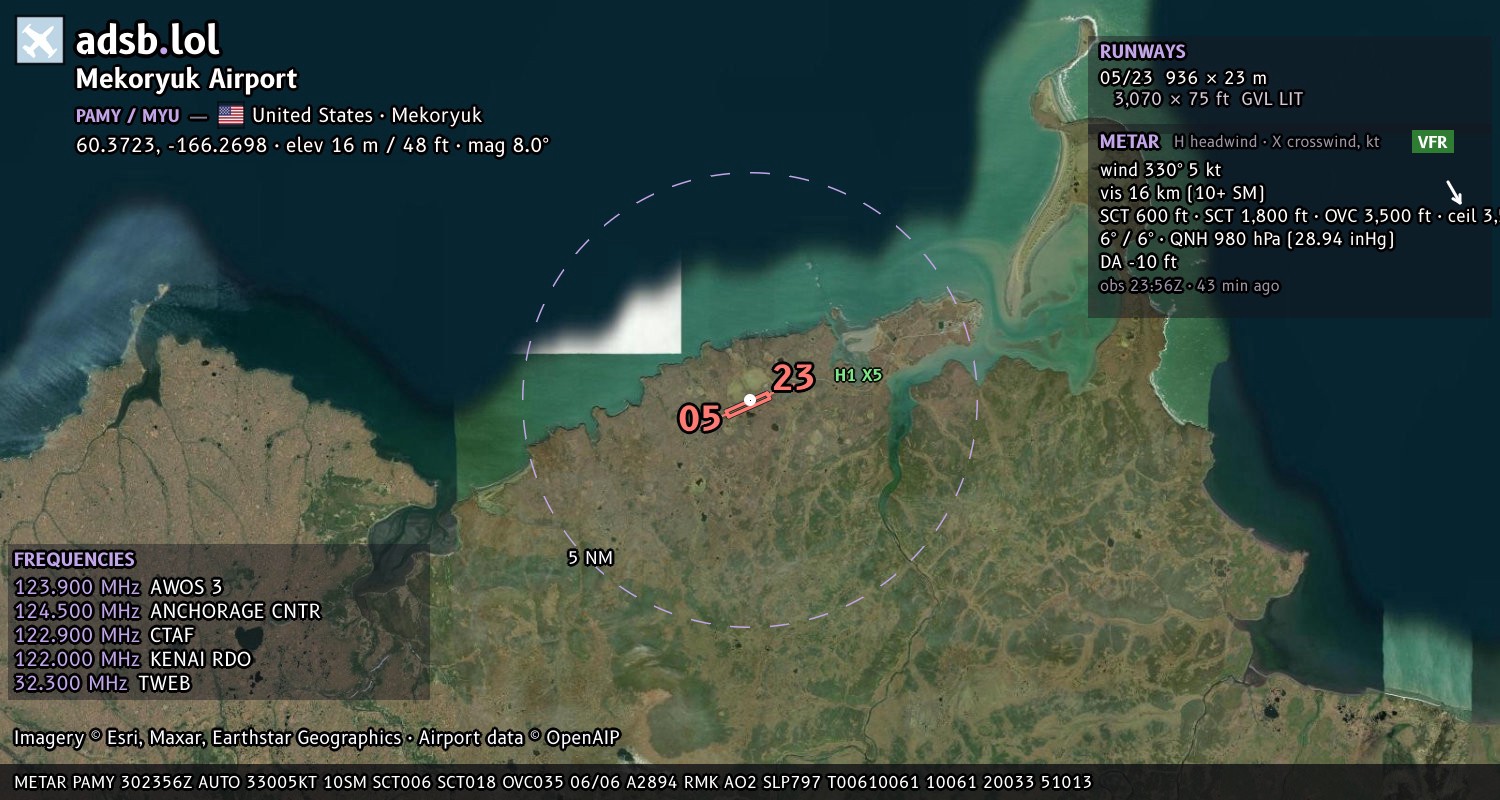Select runway end label 05
Screen dimensions: 1500x800
tap(700, 418)
